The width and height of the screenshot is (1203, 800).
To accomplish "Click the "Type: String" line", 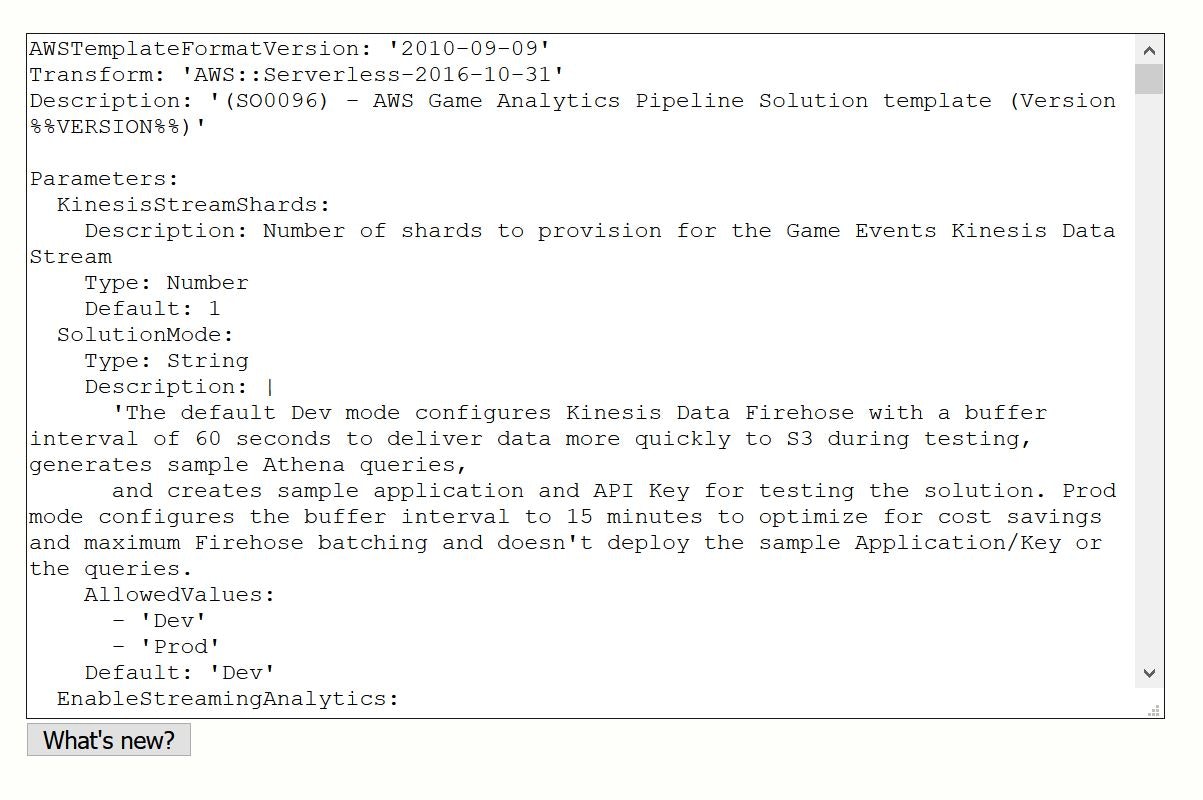I will [164, 360].
